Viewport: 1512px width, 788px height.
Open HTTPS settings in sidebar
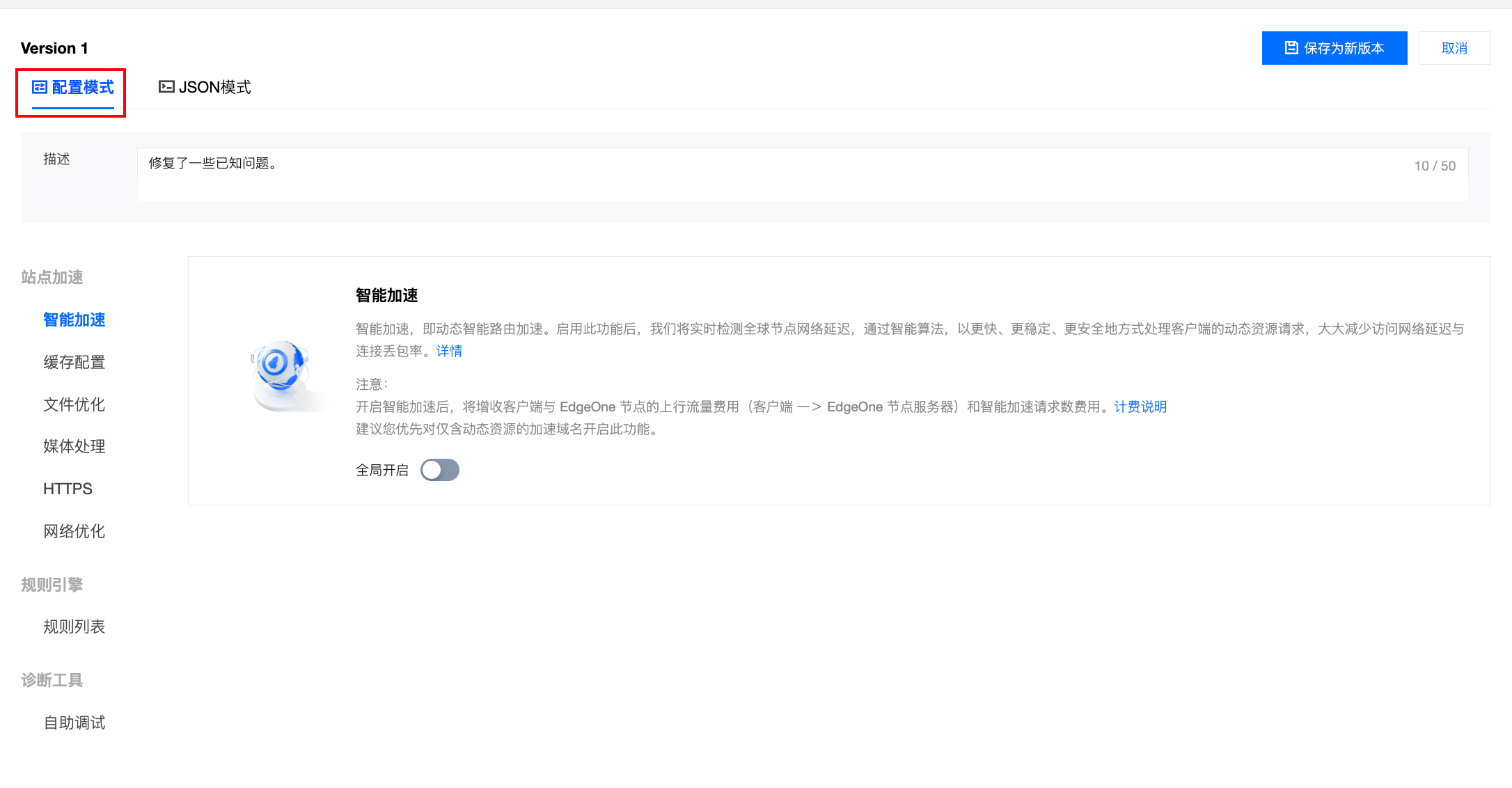click(x=68, y=489)
